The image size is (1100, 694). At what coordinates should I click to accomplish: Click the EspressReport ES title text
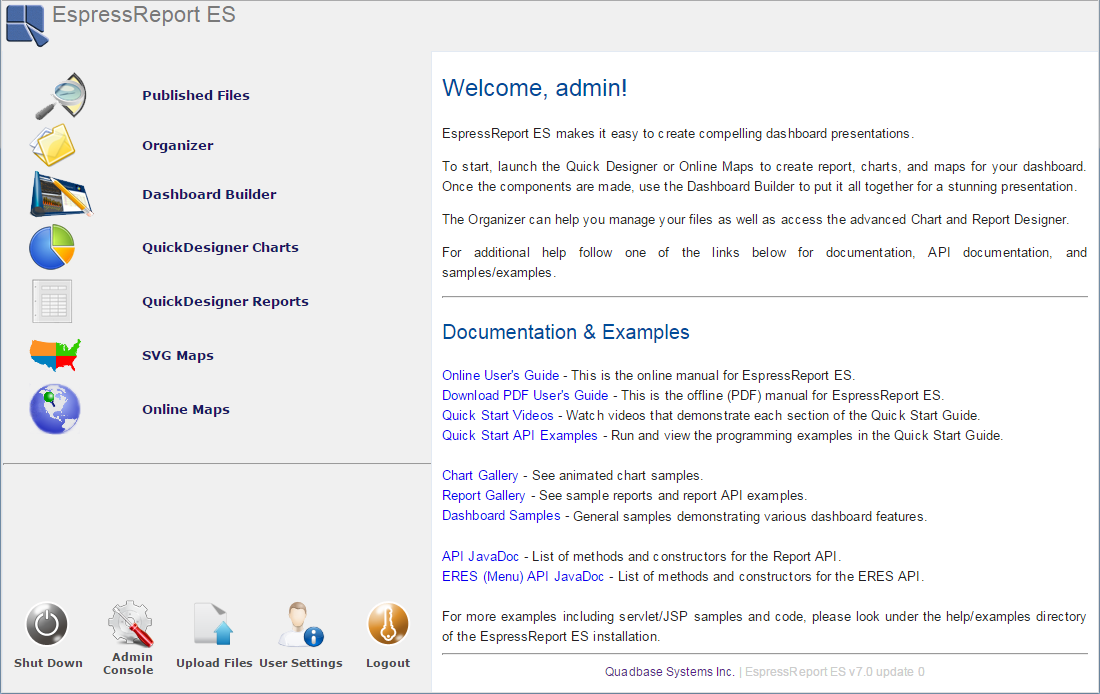pos(144,15)
